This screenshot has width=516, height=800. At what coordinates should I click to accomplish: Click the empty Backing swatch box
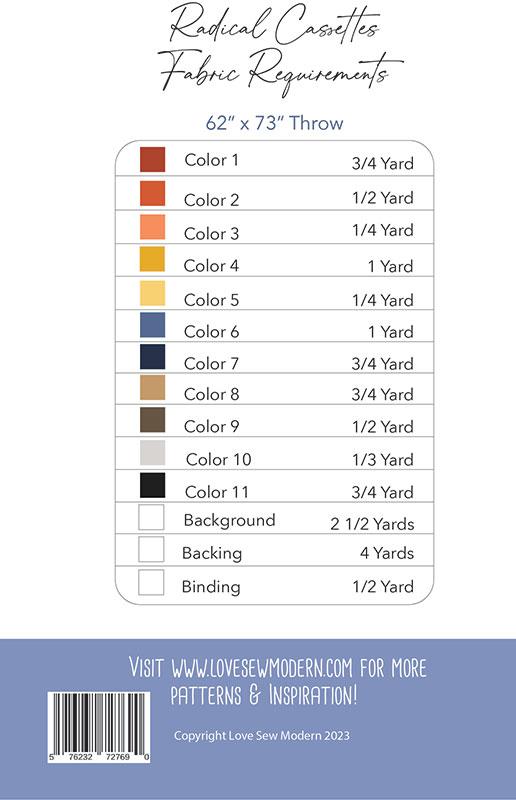click(151, 549)
